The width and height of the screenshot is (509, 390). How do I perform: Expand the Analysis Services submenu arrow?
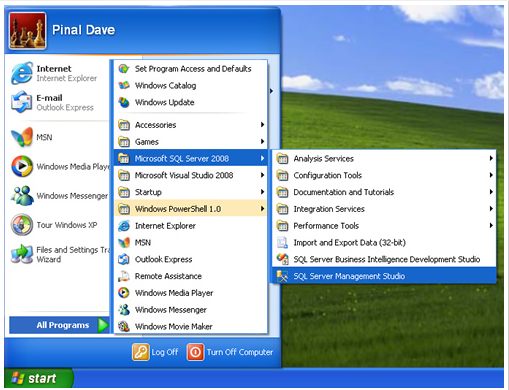491,158
